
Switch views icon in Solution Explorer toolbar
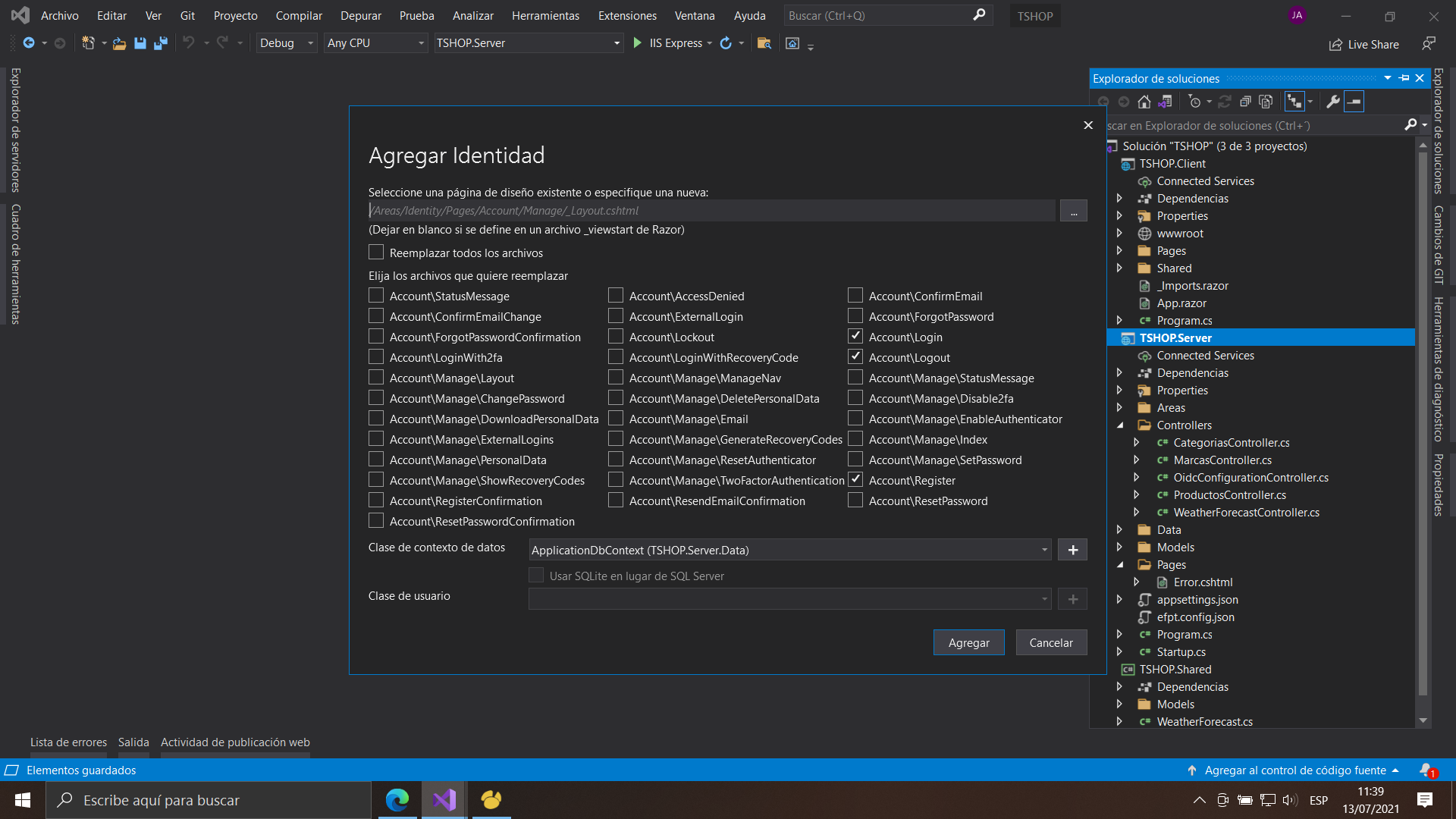1166,102
